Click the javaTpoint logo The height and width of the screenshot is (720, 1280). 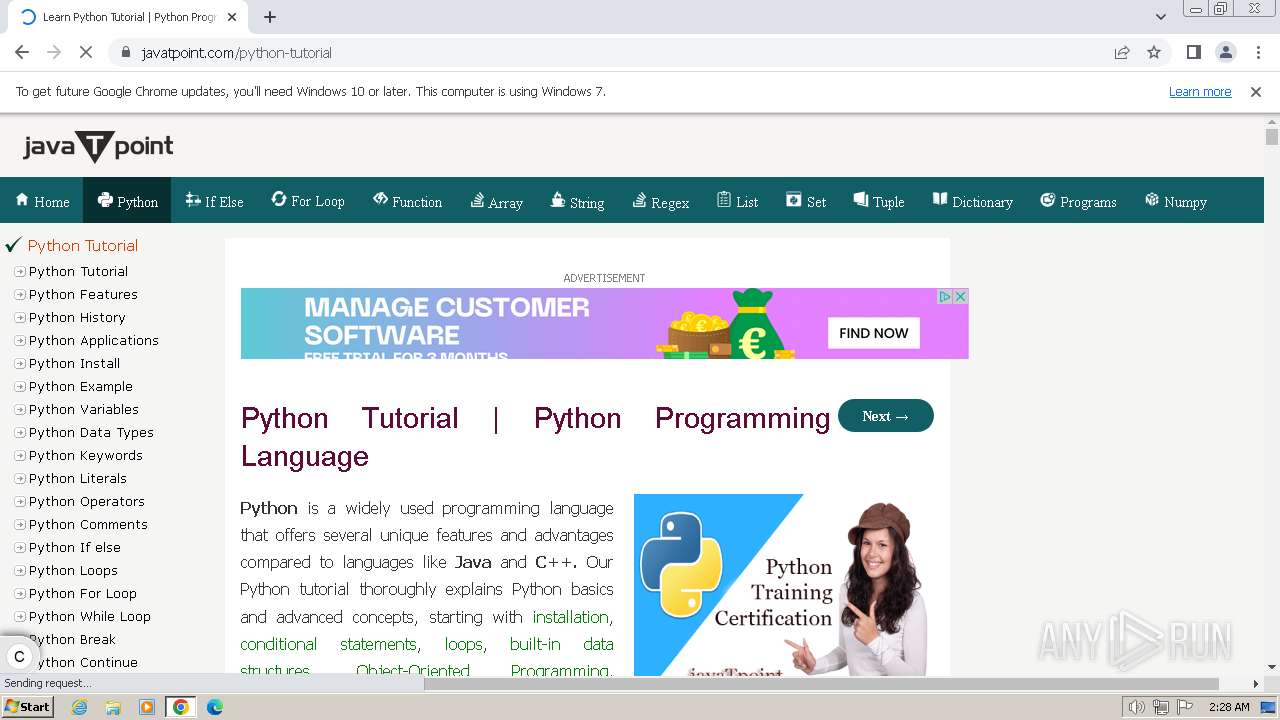coord(98,147)
